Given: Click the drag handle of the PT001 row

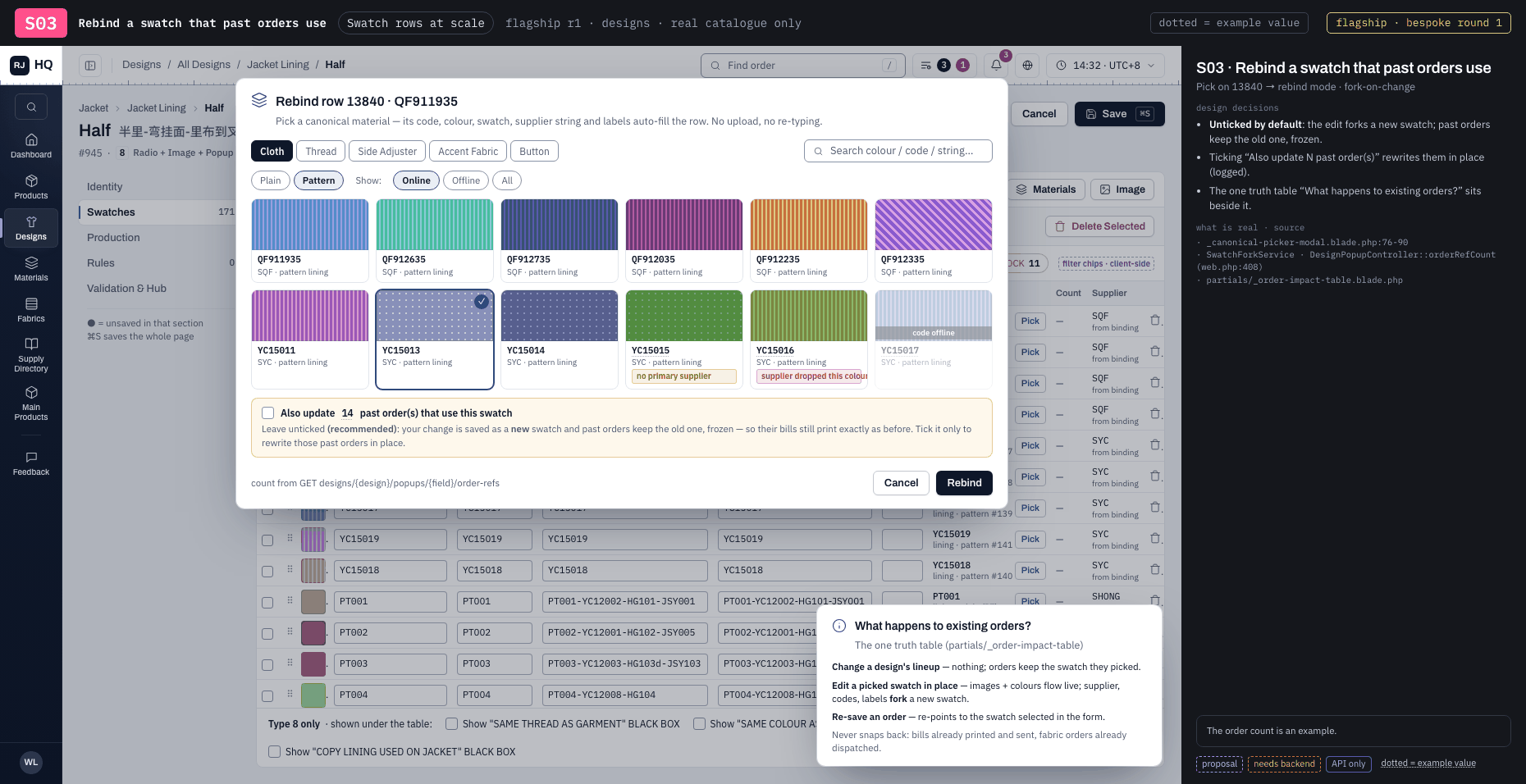Looking at the screenshot, I should tap(290, 601).
